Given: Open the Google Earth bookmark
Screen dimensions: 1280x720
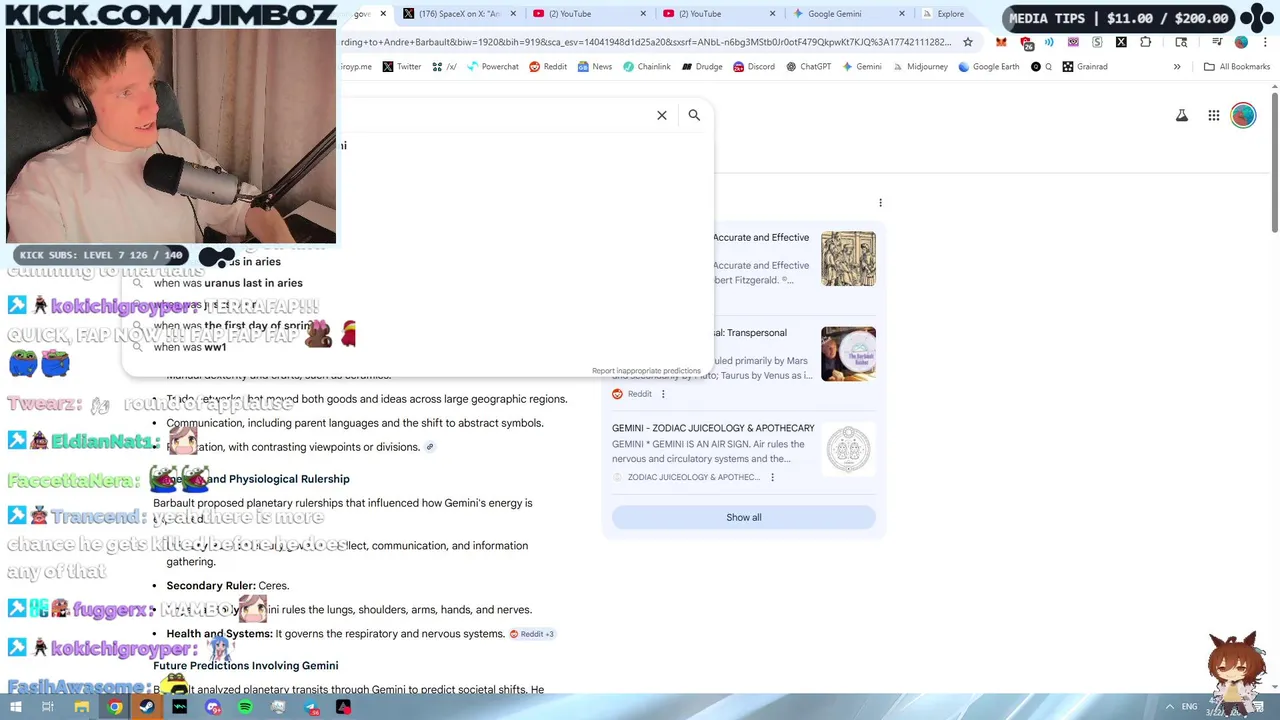Looking at the screenshot, I should point(990,67).
